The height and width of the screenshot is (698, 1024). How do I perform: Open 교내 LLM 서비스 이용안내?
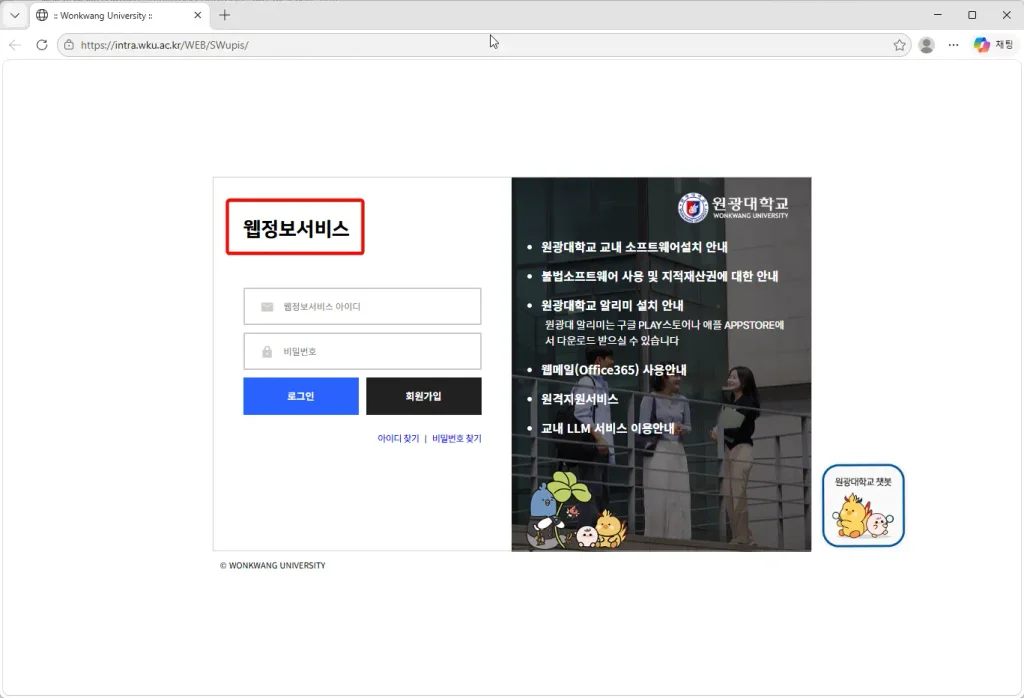607,428
